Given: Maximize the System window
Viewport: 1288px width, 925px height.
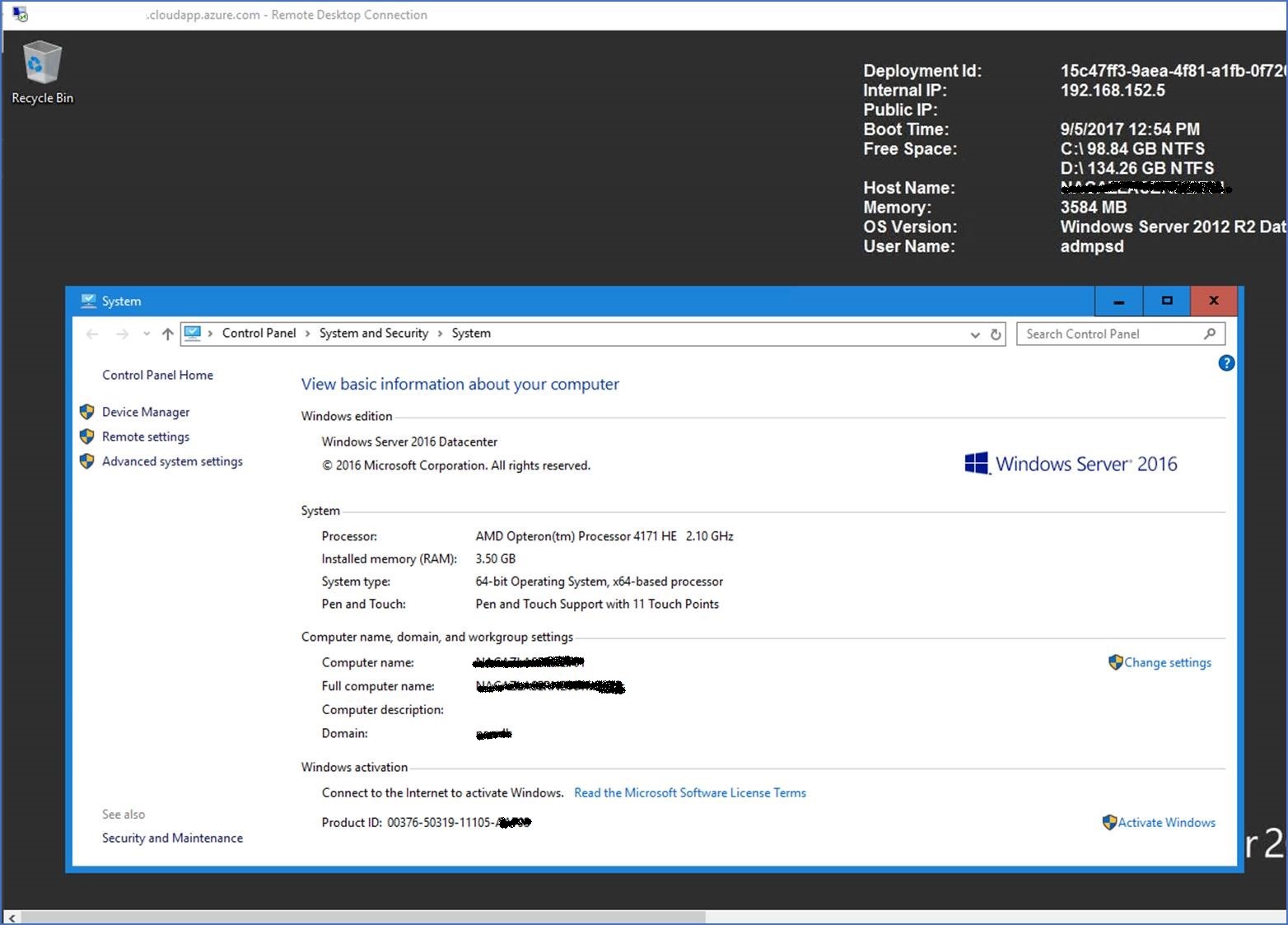Looking at the screenshot, I should coord(1166,301).
